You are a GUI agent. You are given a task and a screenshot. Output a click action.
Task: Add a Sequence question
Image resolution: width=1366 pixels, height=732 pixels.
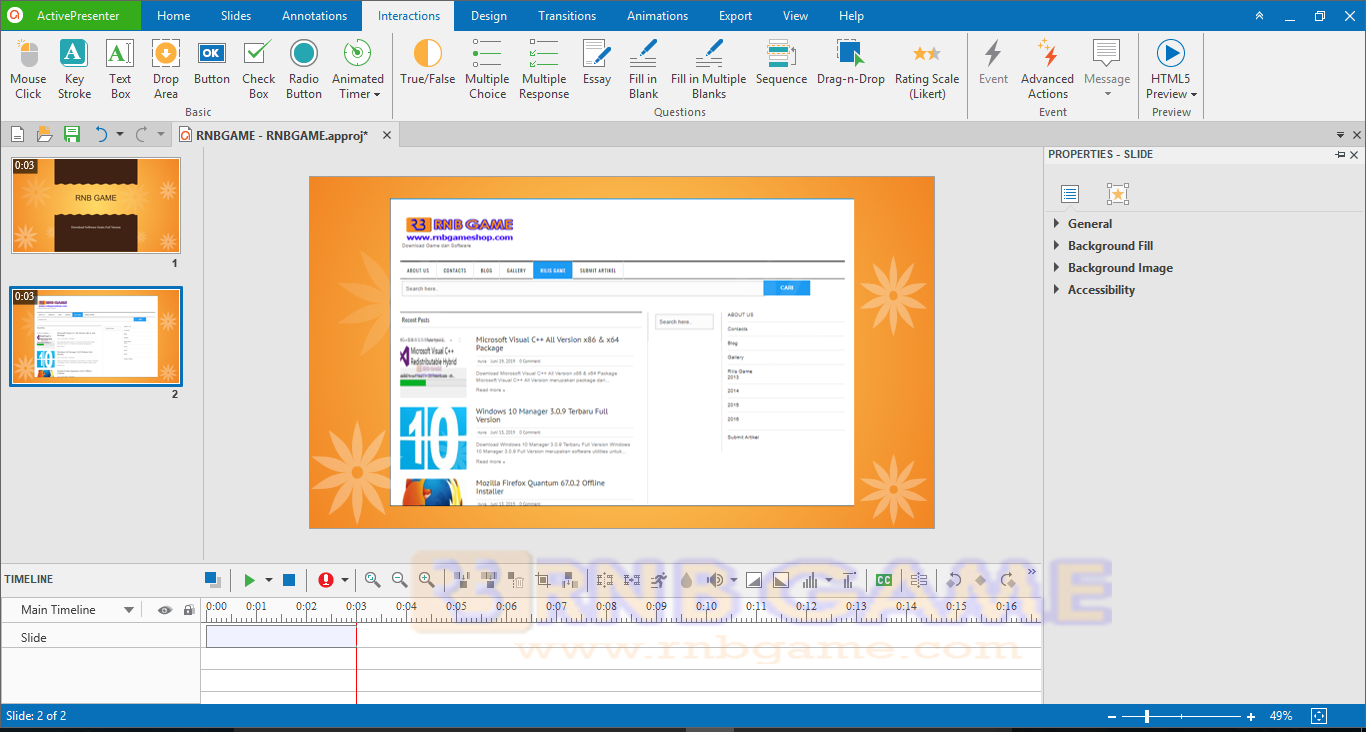tap(781, 63)
